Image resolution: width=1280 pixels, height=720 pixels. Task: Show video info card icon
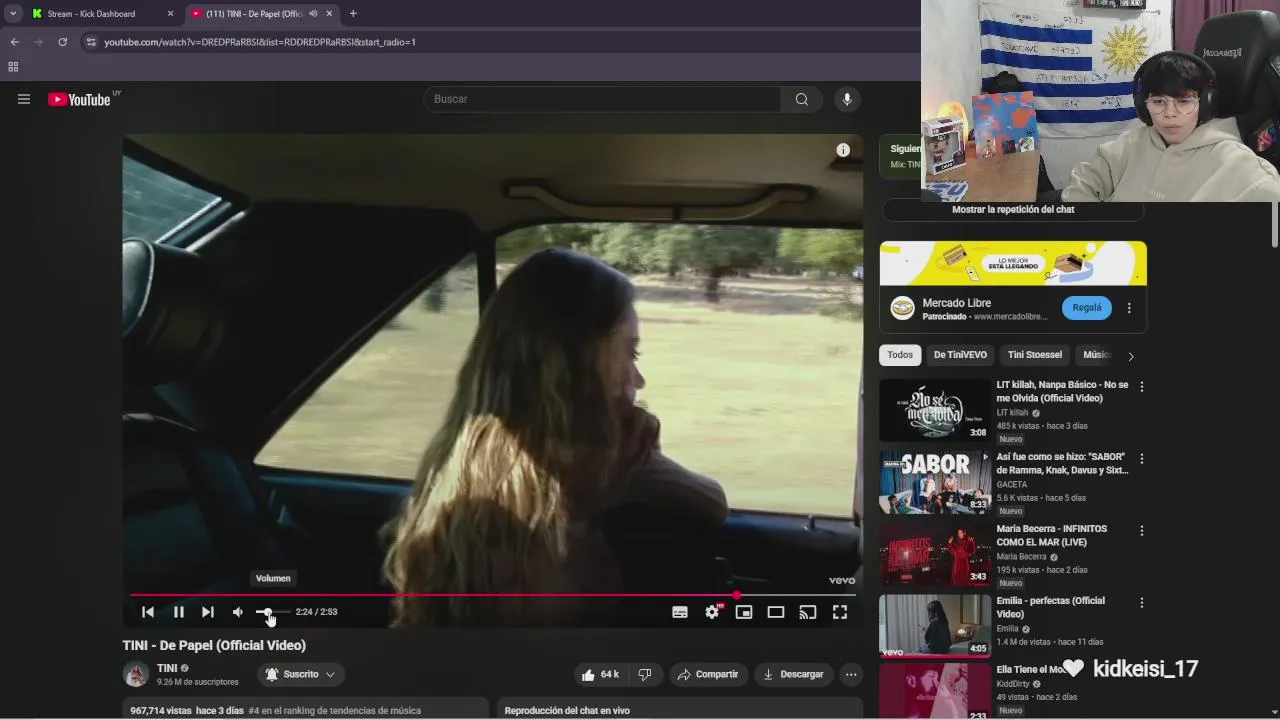pyautogui.click(x=843, y=150)
